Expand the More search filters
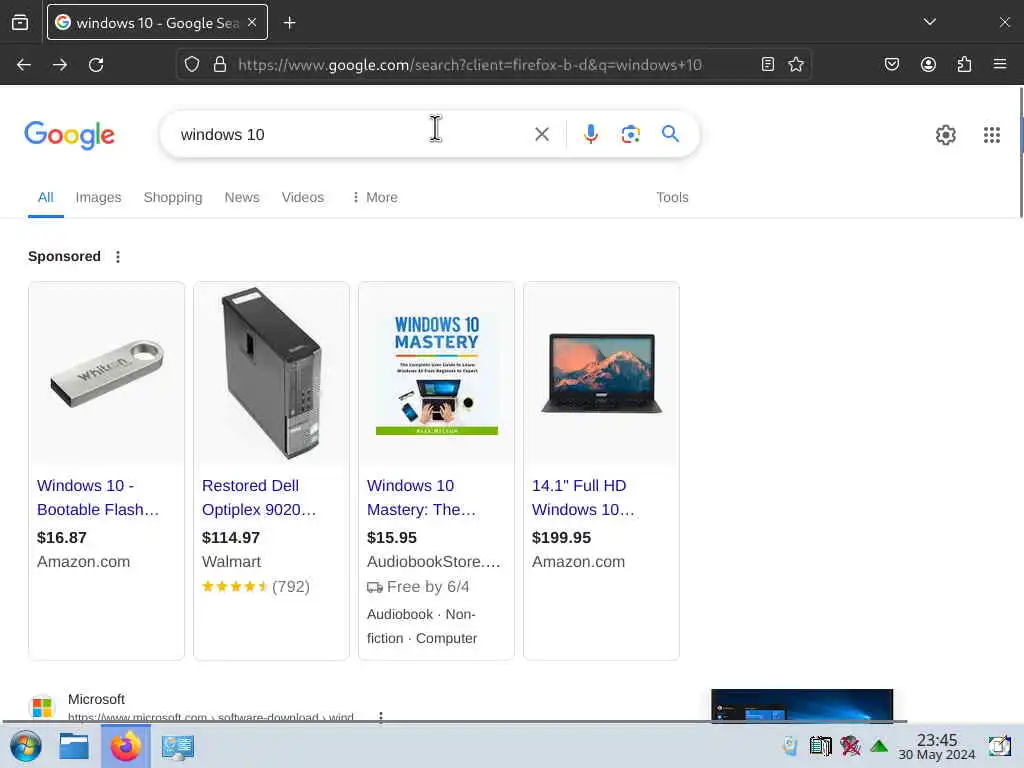 [375, 197]
